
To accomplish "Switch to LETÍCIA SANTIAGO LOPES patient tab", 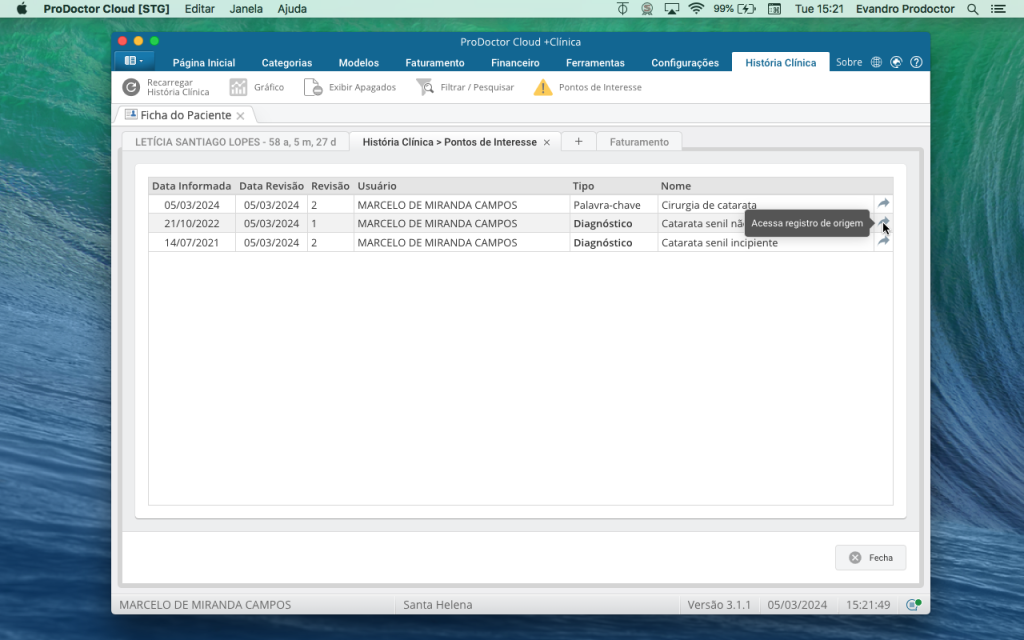I will click(x=236, y=142).
